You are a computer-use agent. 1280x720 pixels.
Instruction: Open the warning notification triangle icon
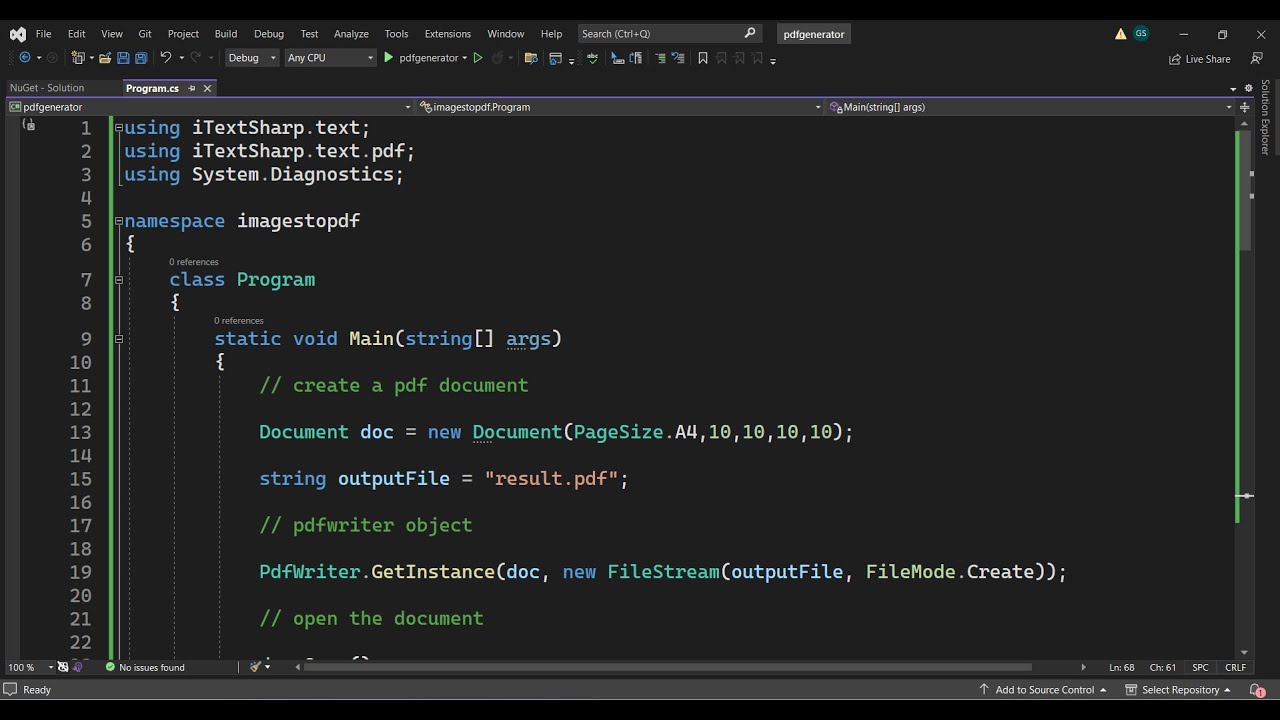click(x=1120, y=34)
